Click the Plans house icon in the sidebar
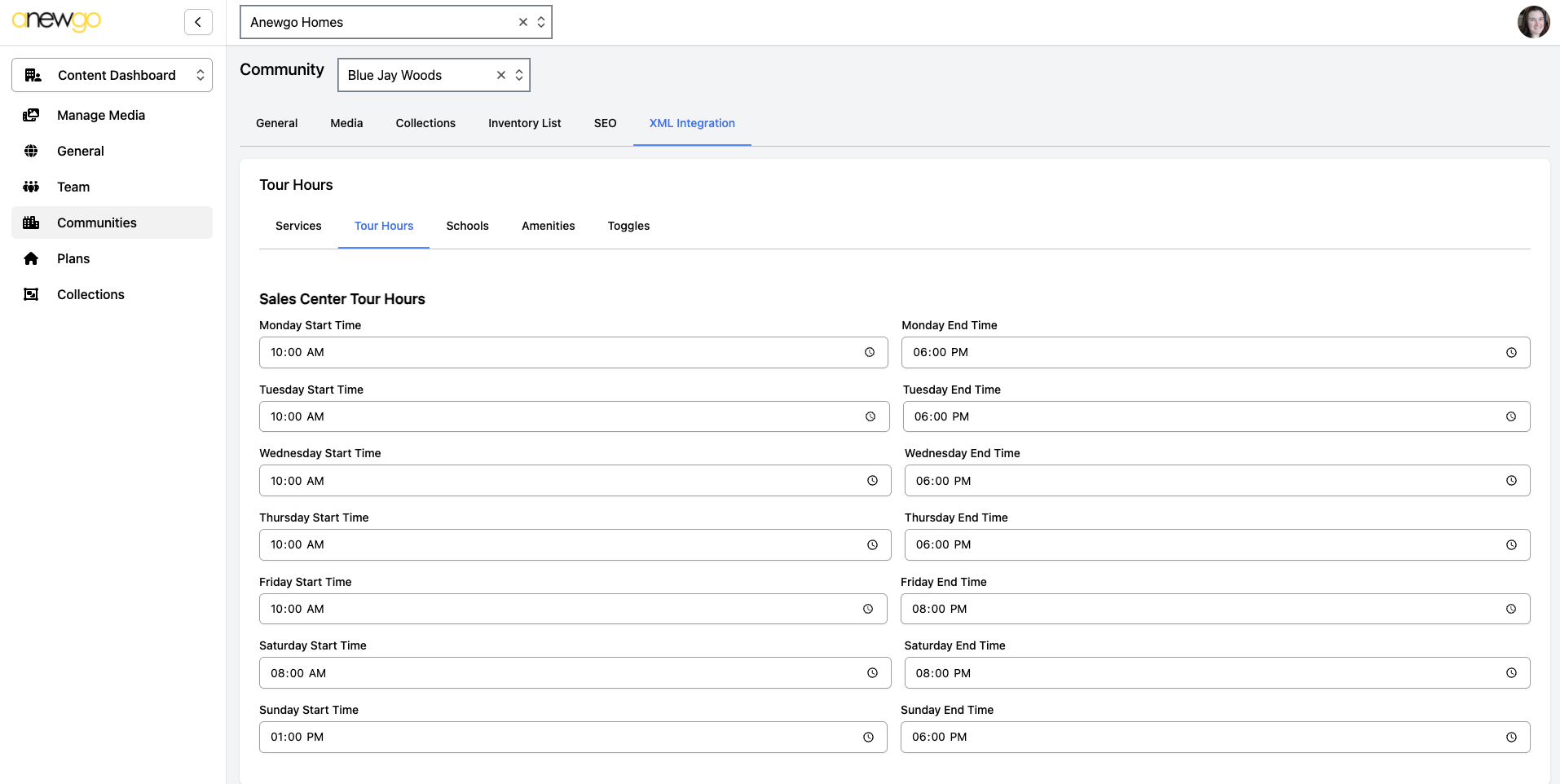The width and height of the screenshot is (1560, 784). 31,258
